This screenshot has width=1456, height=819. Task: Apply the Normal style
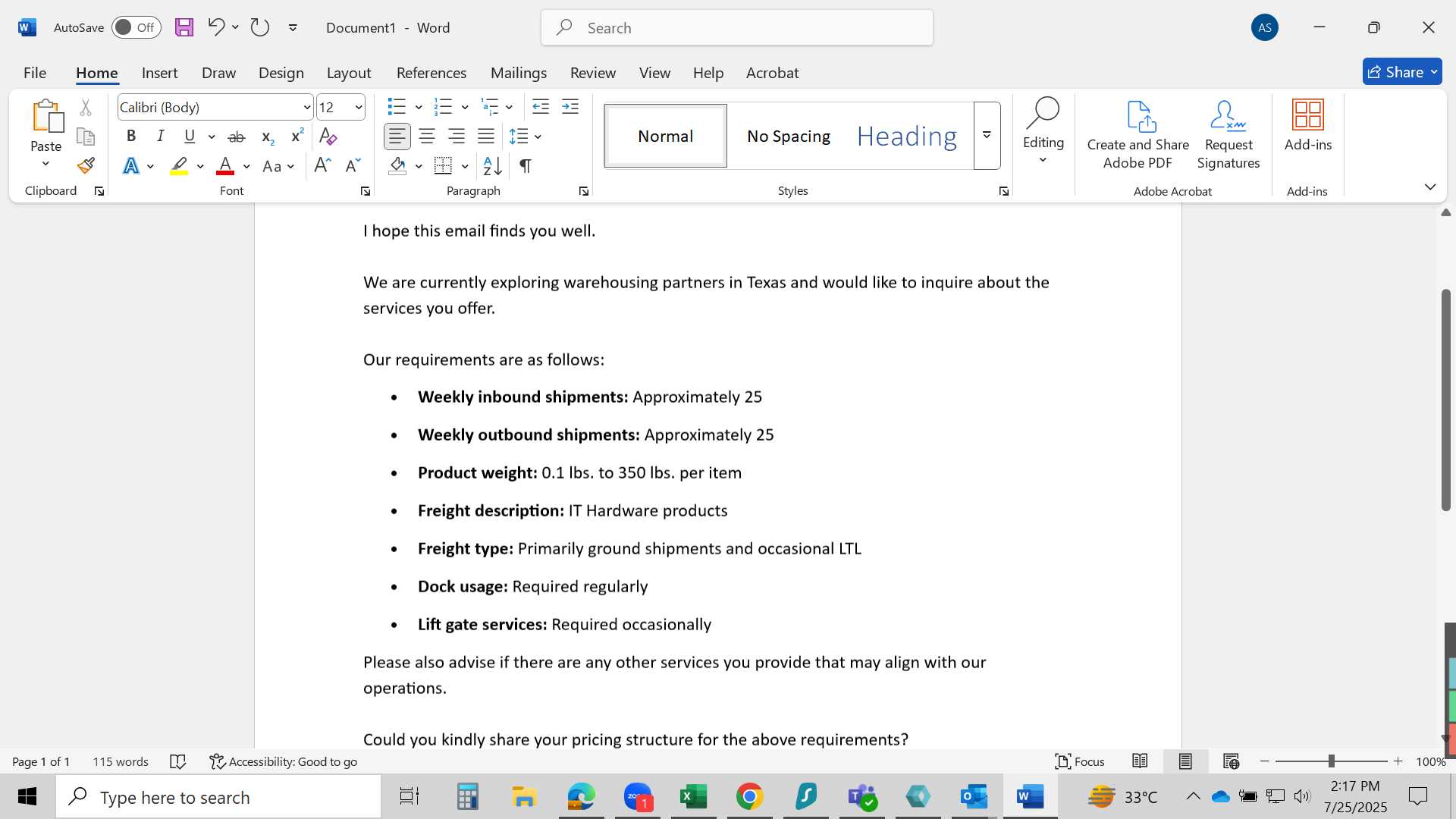point(666,136)
